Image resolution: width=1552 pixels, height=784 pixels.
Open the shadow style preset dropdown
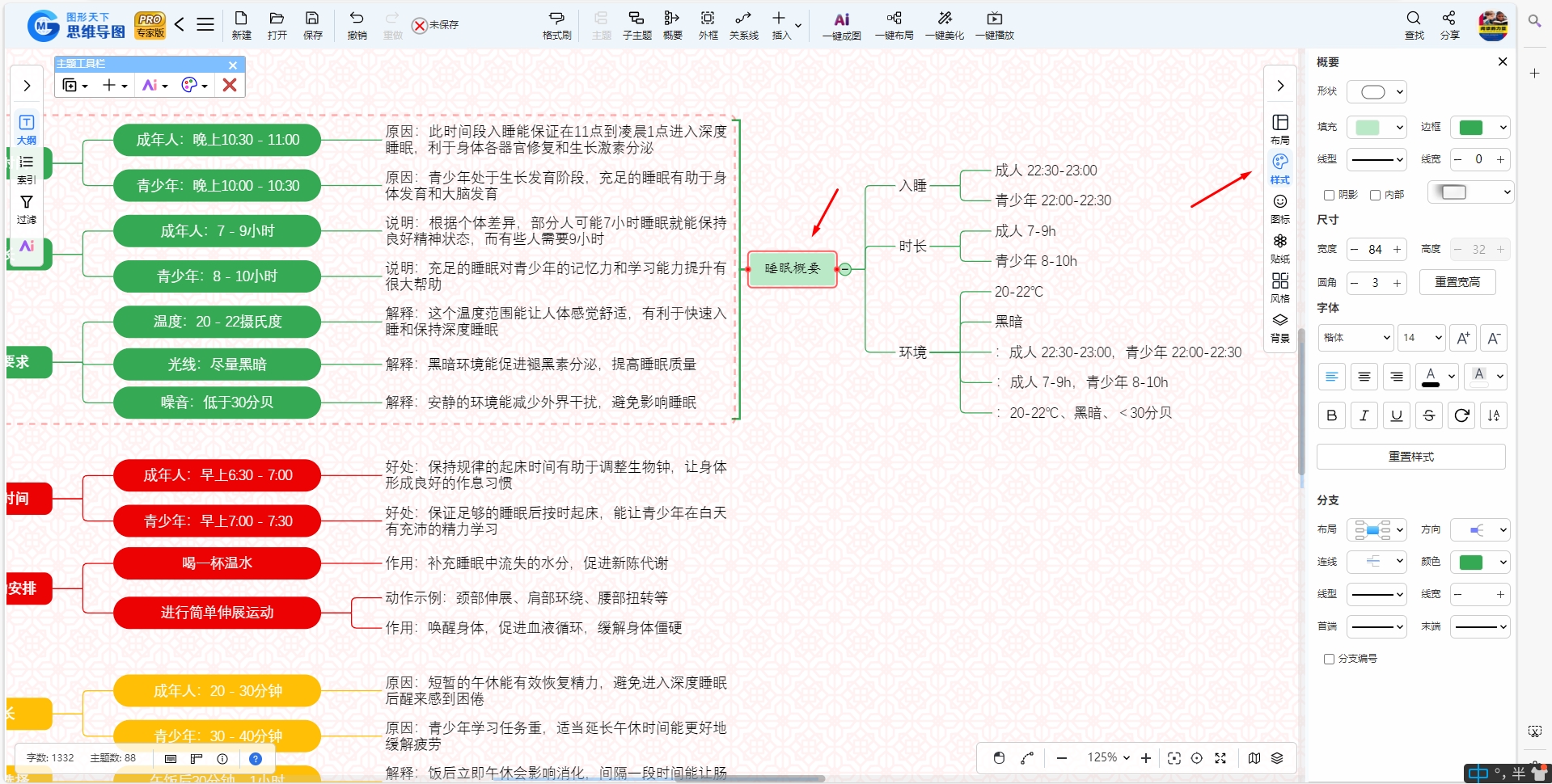click(x=1470, y=192)
